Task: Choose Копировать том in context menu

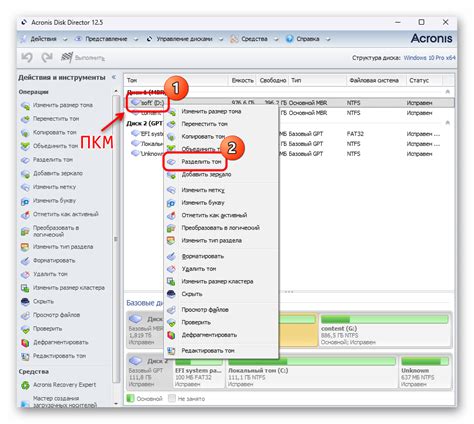Action: click(x=221, y=137)
